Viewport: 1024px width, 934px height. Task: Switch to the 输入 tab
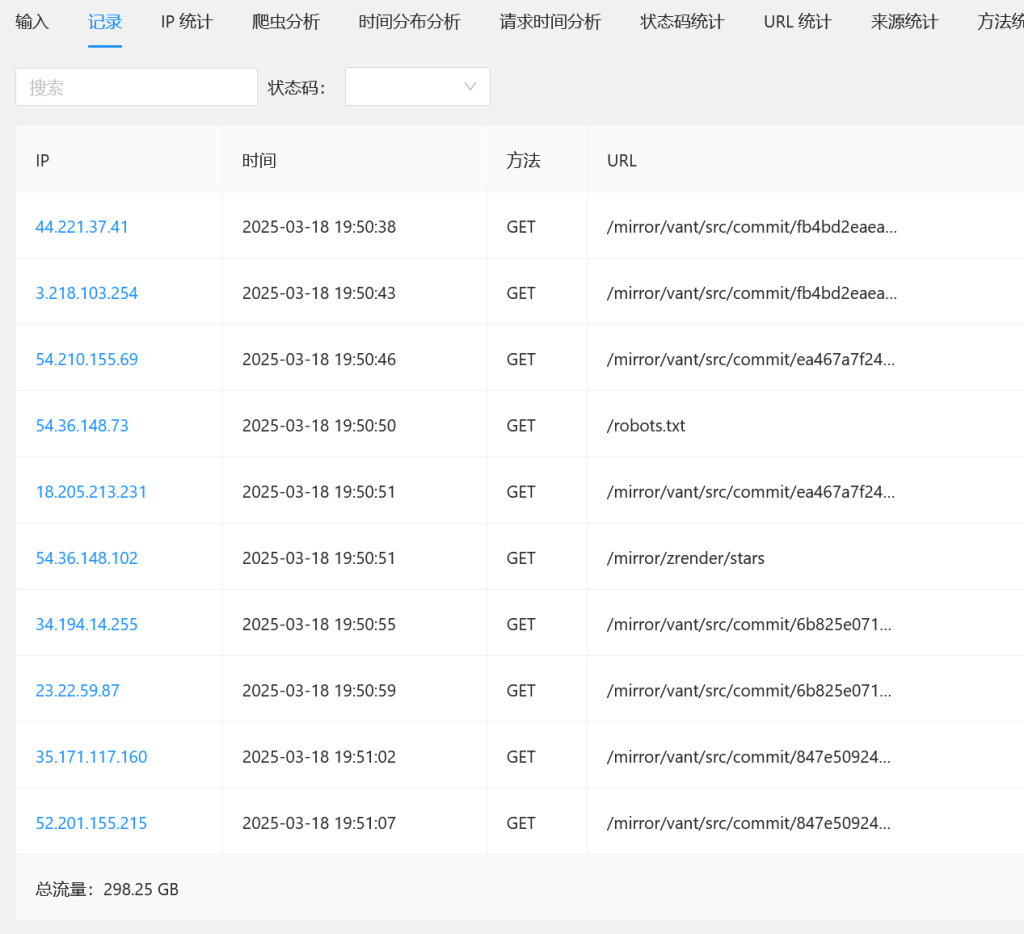32,21
